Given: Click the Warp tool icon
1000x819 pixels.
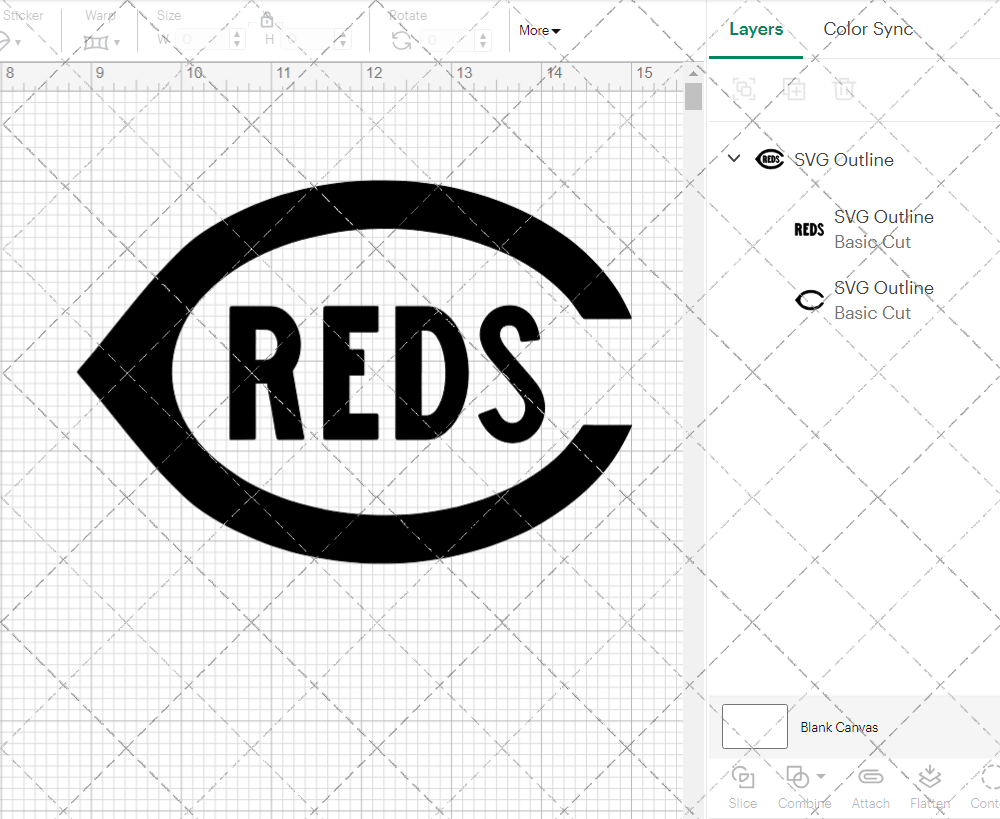Looking at the screenshot, I should [97, 42].
